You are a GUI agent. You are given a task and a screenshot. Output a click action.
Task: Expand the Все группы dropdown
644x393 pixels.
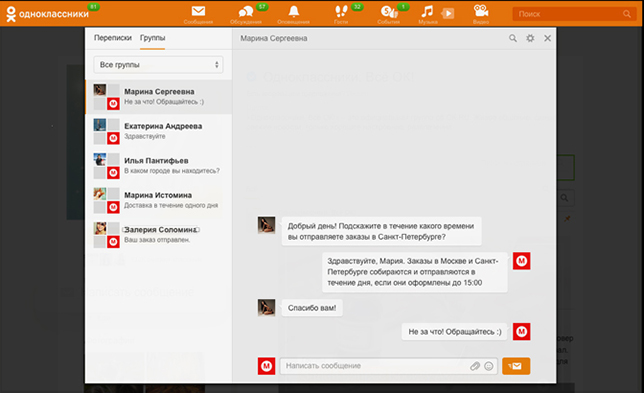point(159,65)
